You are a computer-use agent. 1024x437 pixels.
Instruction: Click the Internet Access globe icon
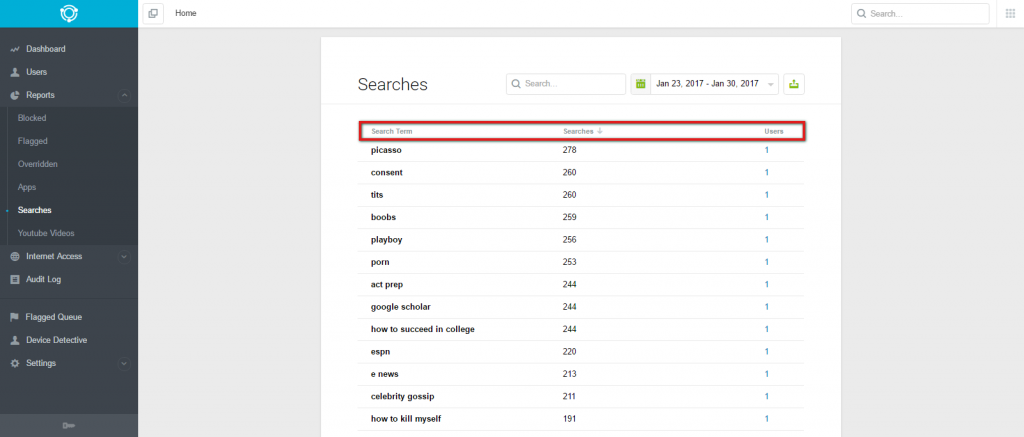point(14,257)
